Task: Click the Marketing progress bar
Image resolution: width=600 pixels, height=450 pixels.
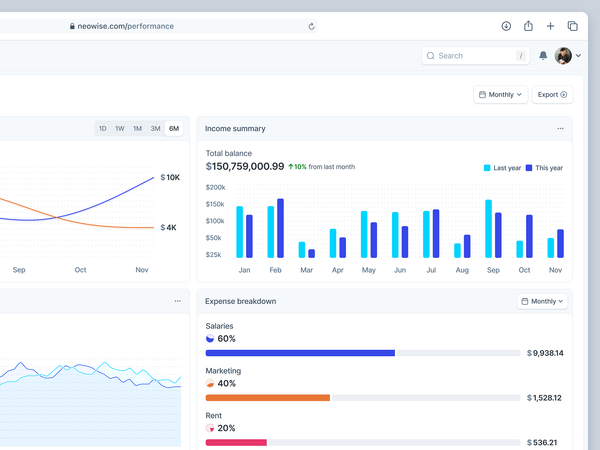Action: coord(363,398)
